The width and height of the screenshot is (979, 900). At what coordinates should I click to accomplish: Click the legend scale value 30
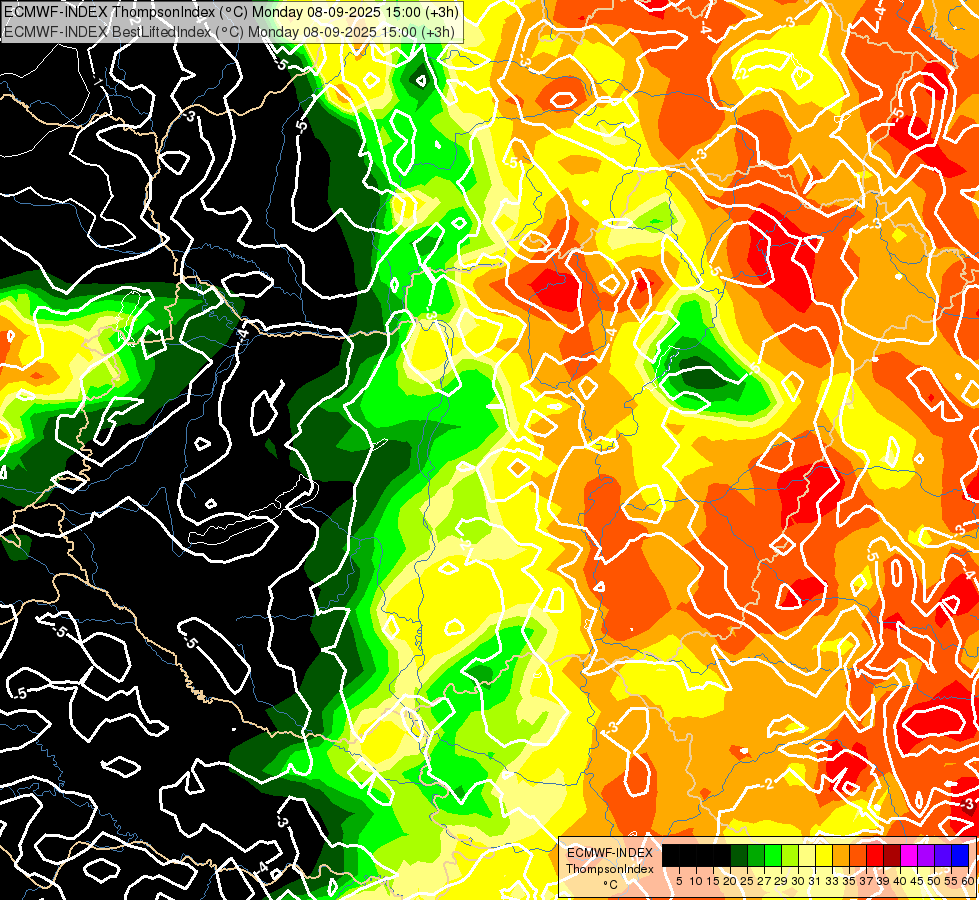tap(798, 881)
